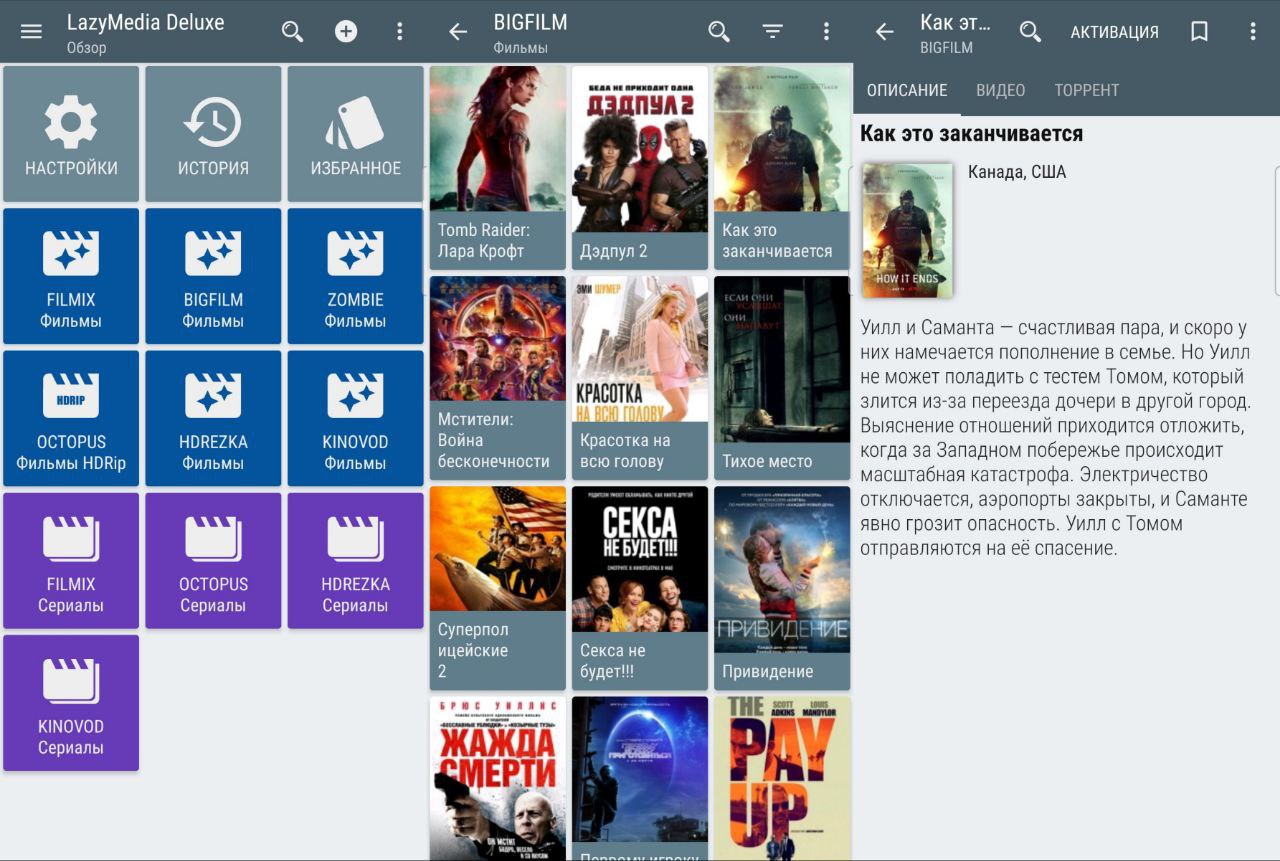Tap the add (plus) icon

[346, 31]
